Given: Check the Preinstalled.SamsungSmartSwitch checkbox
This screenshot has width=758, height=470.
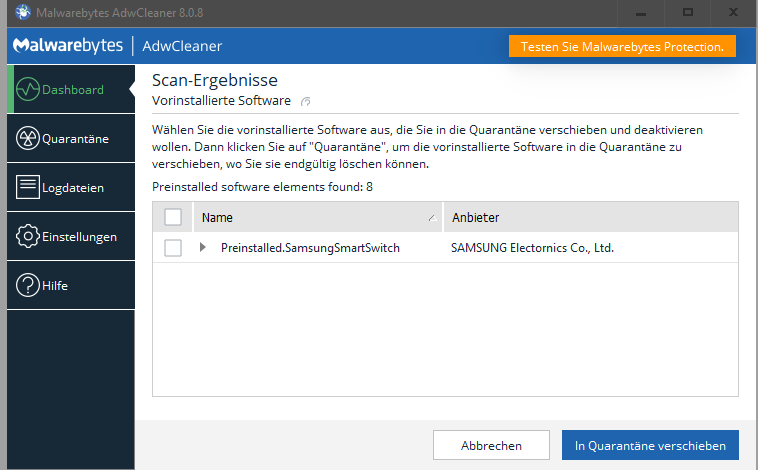Looking at the screenshot, I should (173, 248).
